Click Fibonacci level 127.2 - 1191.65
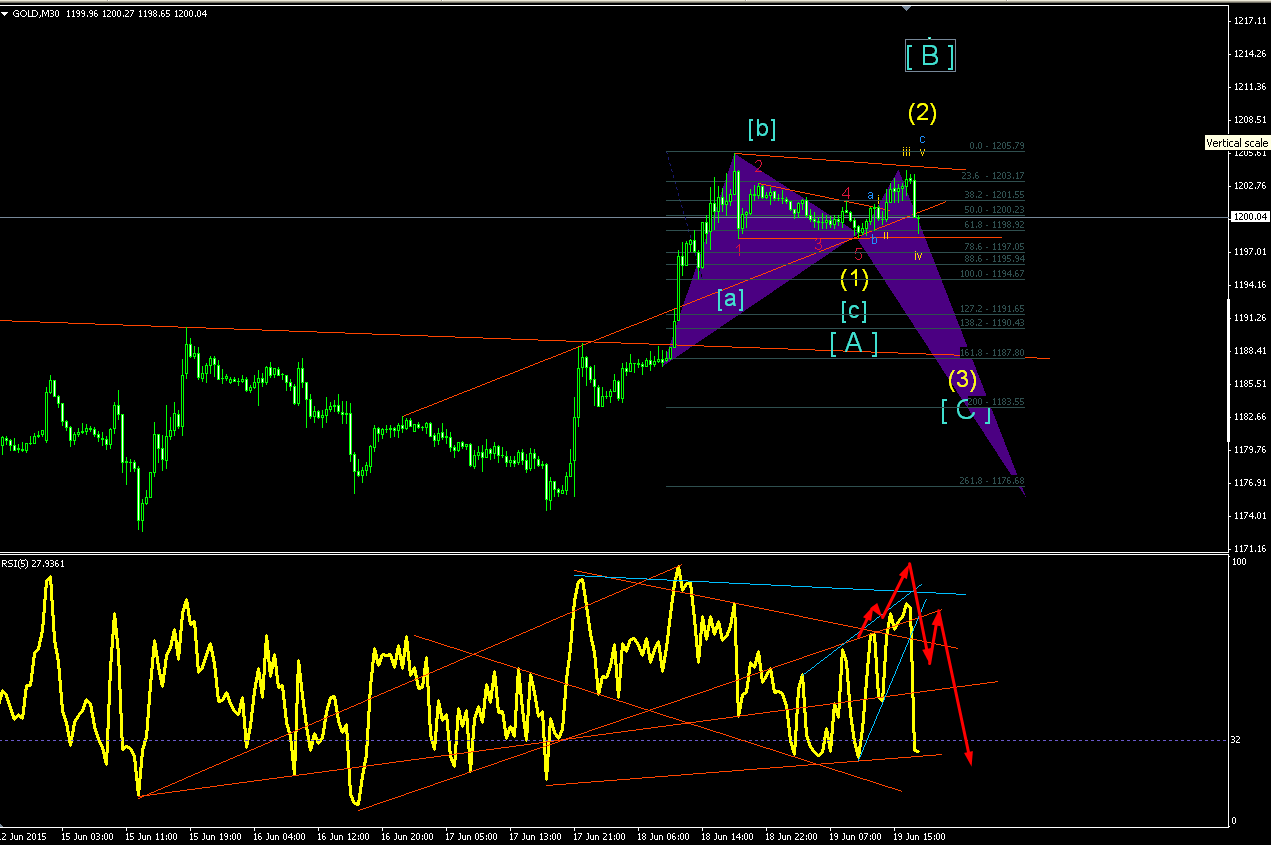Image resolution: width=1271 pixels, height=845 pixels. pyautogui.click(x=992, y=309)
